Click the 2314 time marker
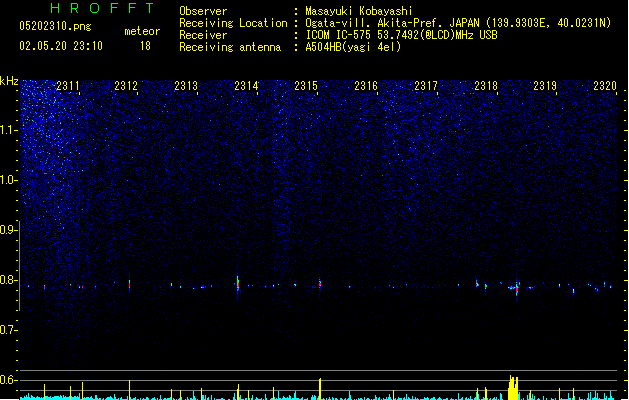 [246, 86]
